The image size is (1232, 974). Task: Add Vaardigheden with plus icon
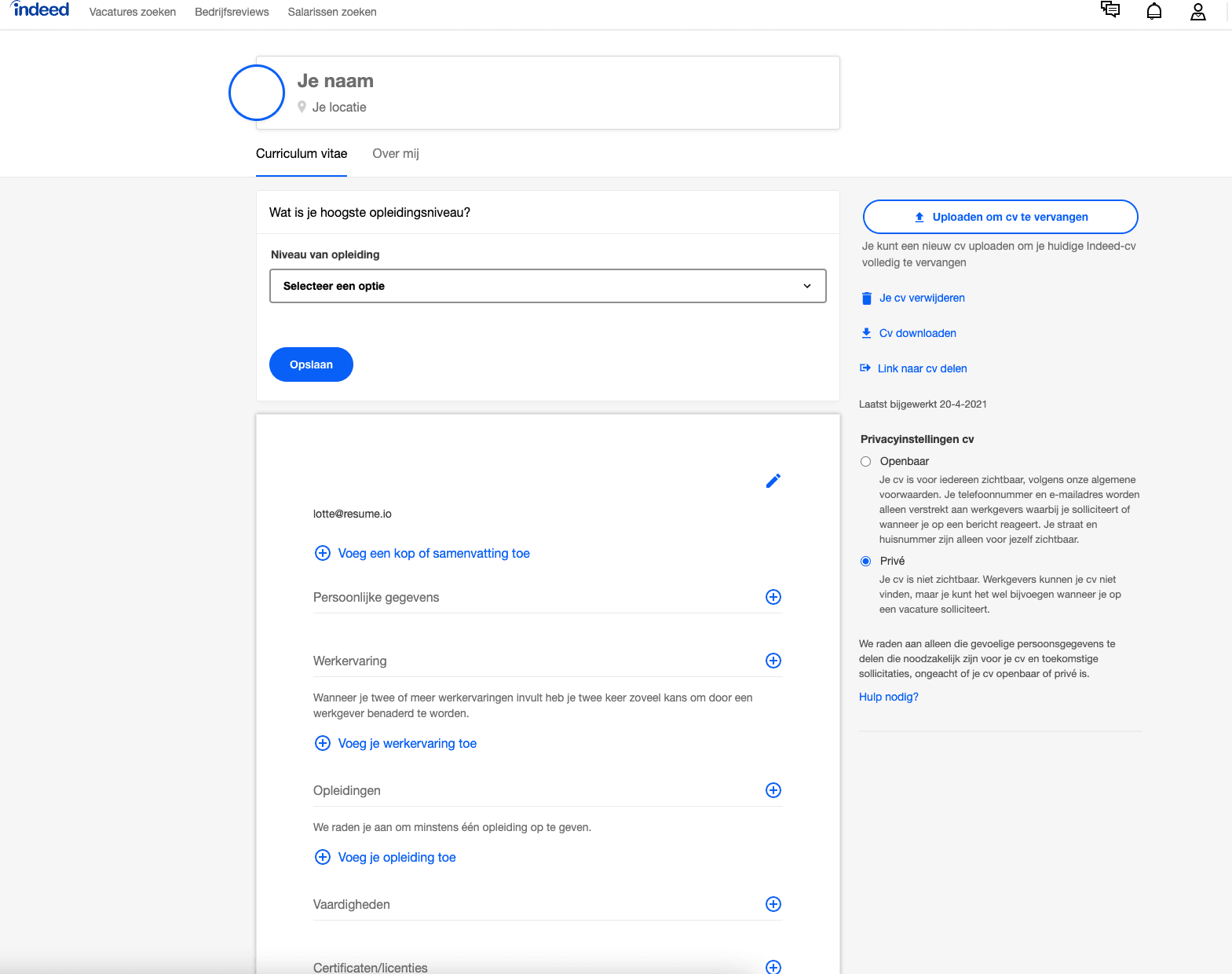coord(773,904)
